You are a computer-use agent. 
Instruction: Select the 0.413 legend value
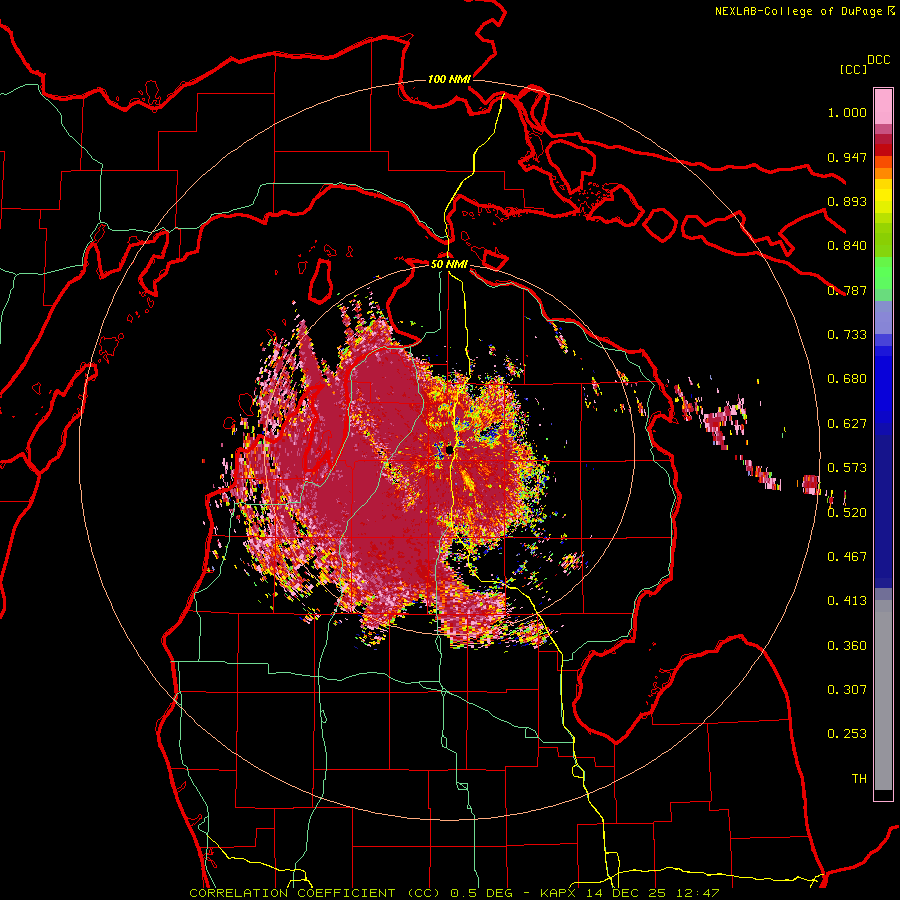tap(847, 601)
